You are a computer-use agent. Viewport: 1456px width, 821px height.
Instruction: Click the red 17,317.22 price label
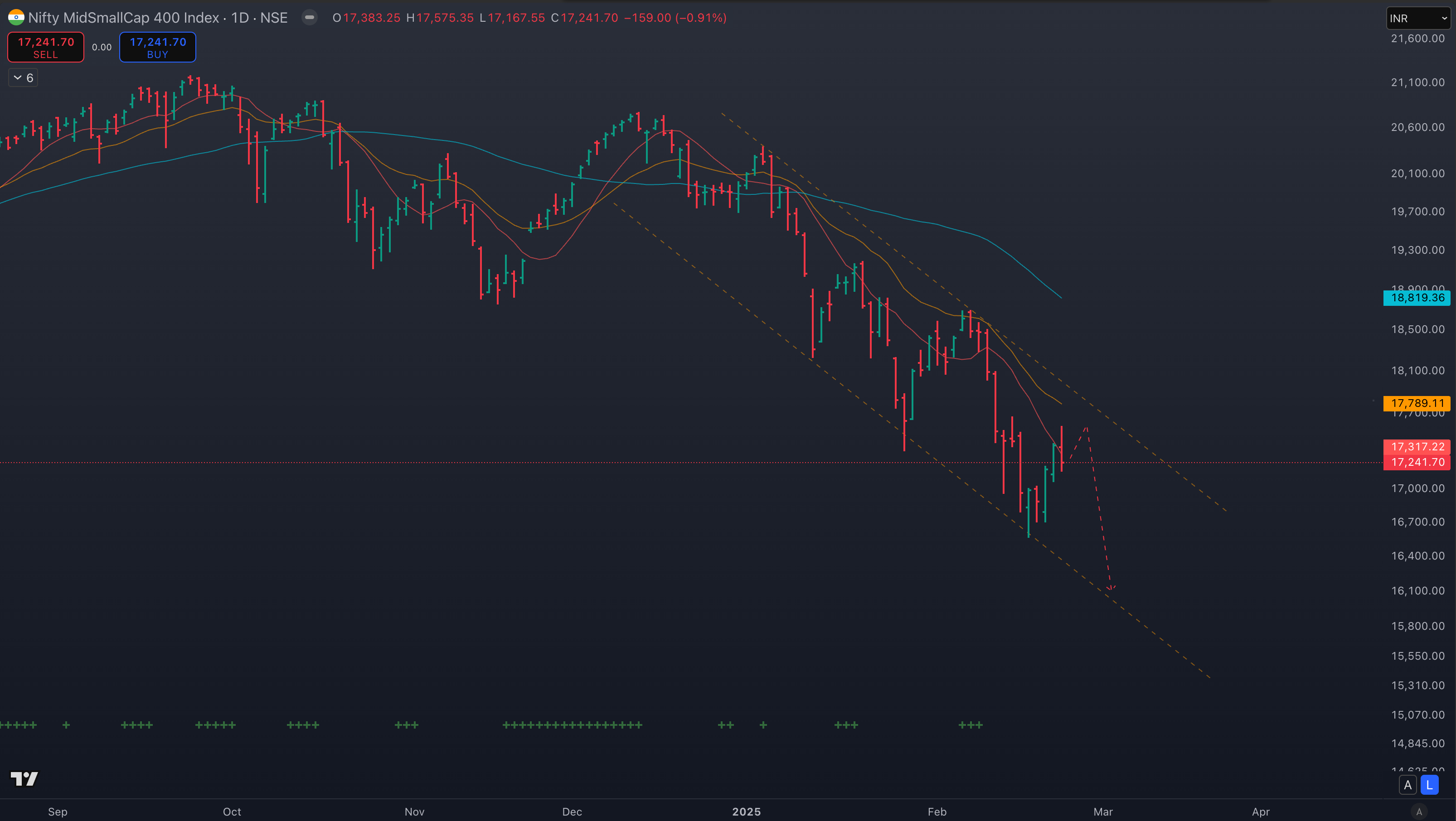coord(1417,447)
